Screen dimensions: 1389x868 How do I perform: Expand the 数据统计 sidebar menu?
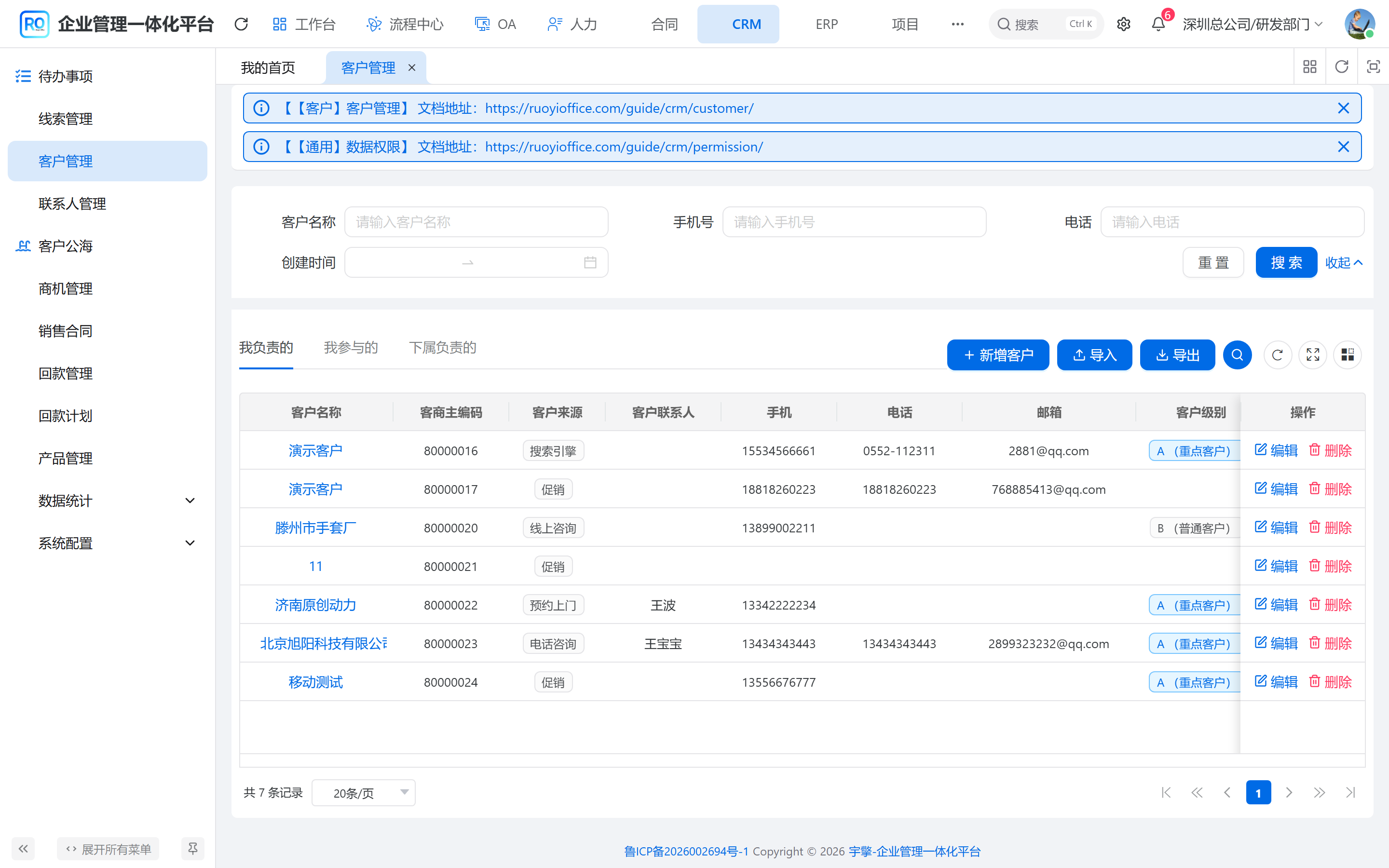(108, 501)
